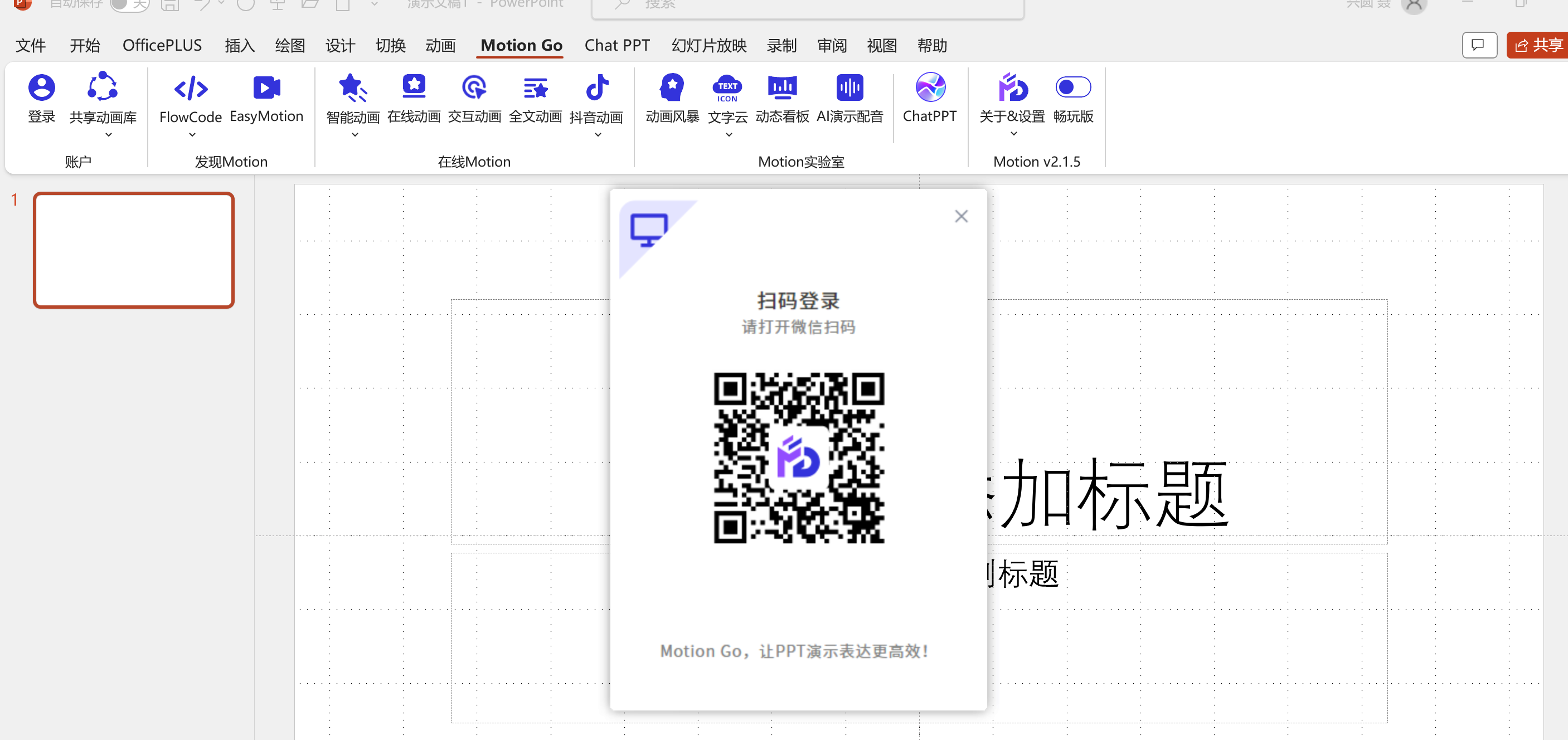This screenshot has height=740, width=1568.
Task: Select the 交互动画 tool
Action: coord(474,88)
